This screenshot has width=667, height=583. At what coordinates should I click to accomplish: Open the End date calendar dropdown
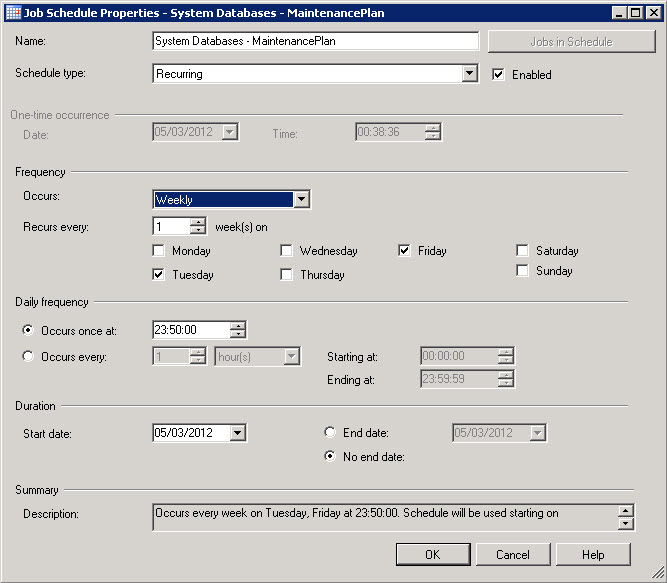point(537,433)
